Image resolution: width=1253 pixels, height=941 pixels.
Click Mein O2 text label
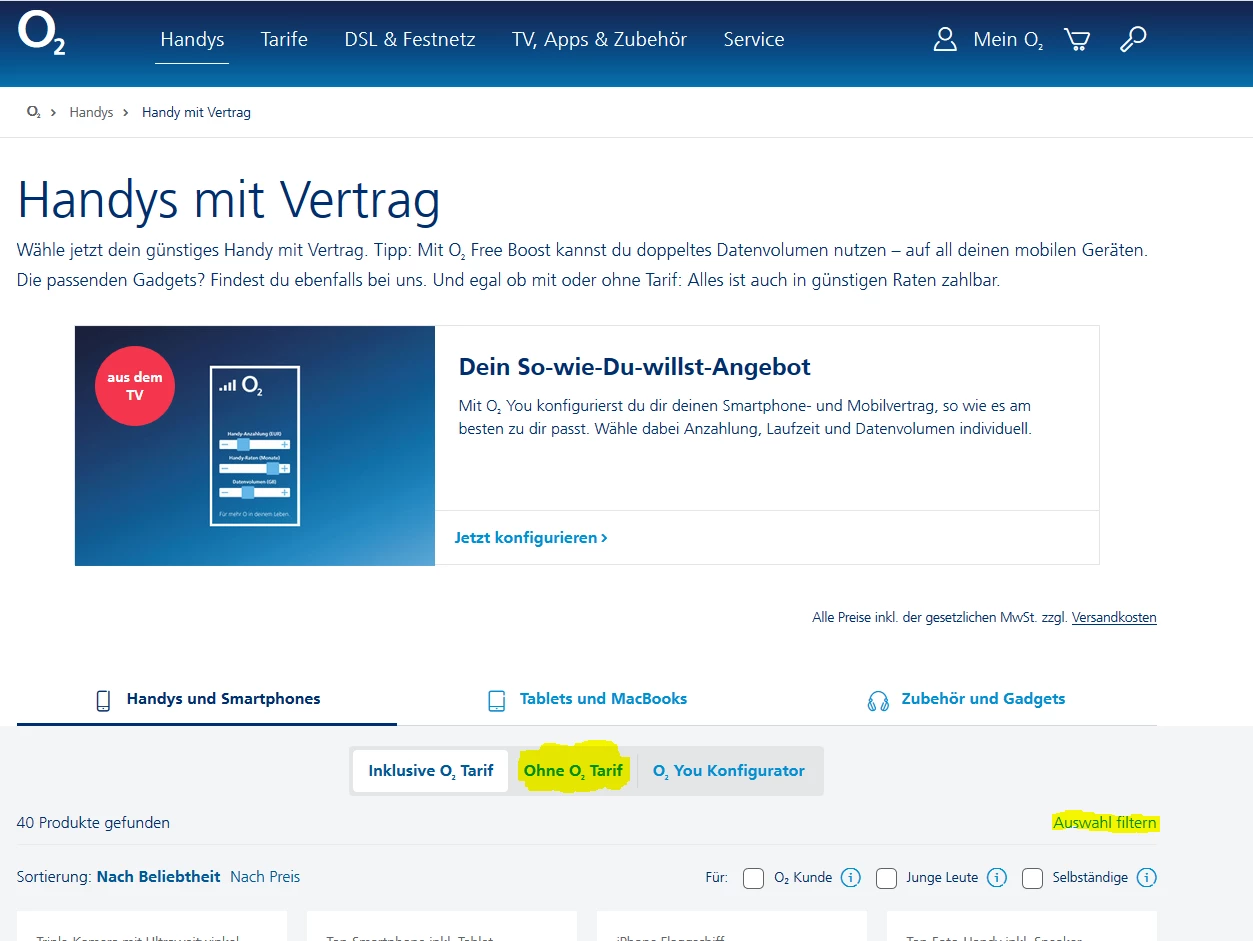[x=1008, y=40]
